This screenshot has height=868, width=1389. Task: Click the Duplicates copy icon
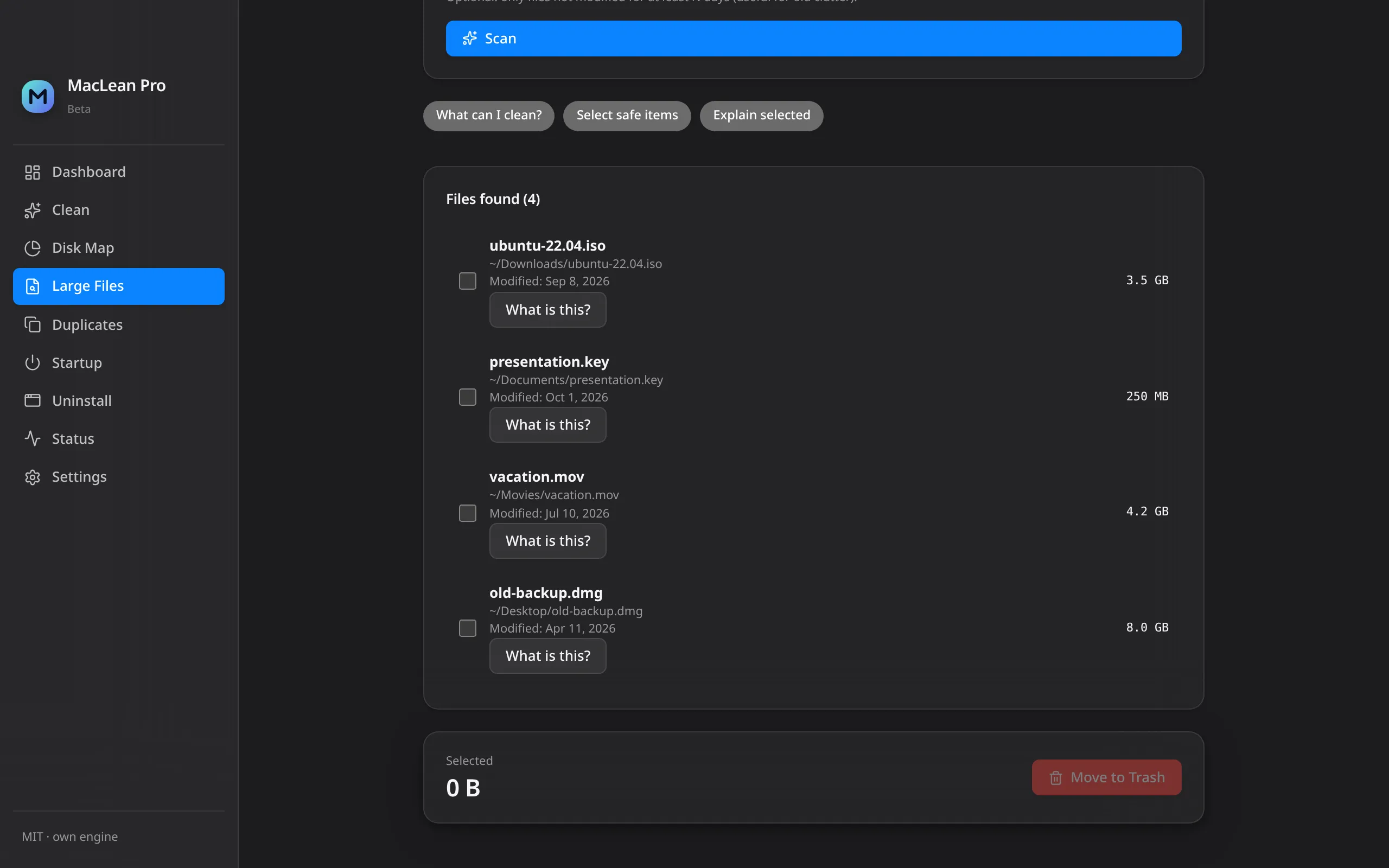33,325
